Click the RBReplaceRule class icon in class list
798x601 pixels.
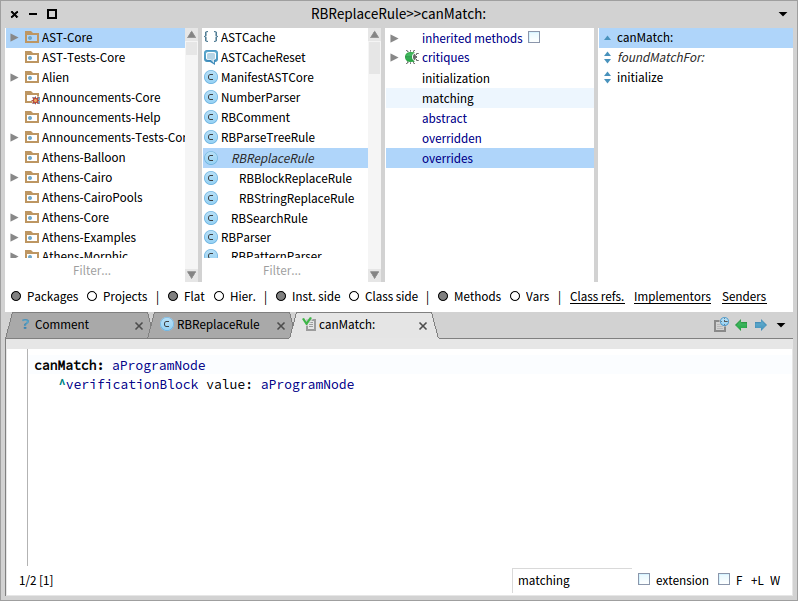click(211, 158)
